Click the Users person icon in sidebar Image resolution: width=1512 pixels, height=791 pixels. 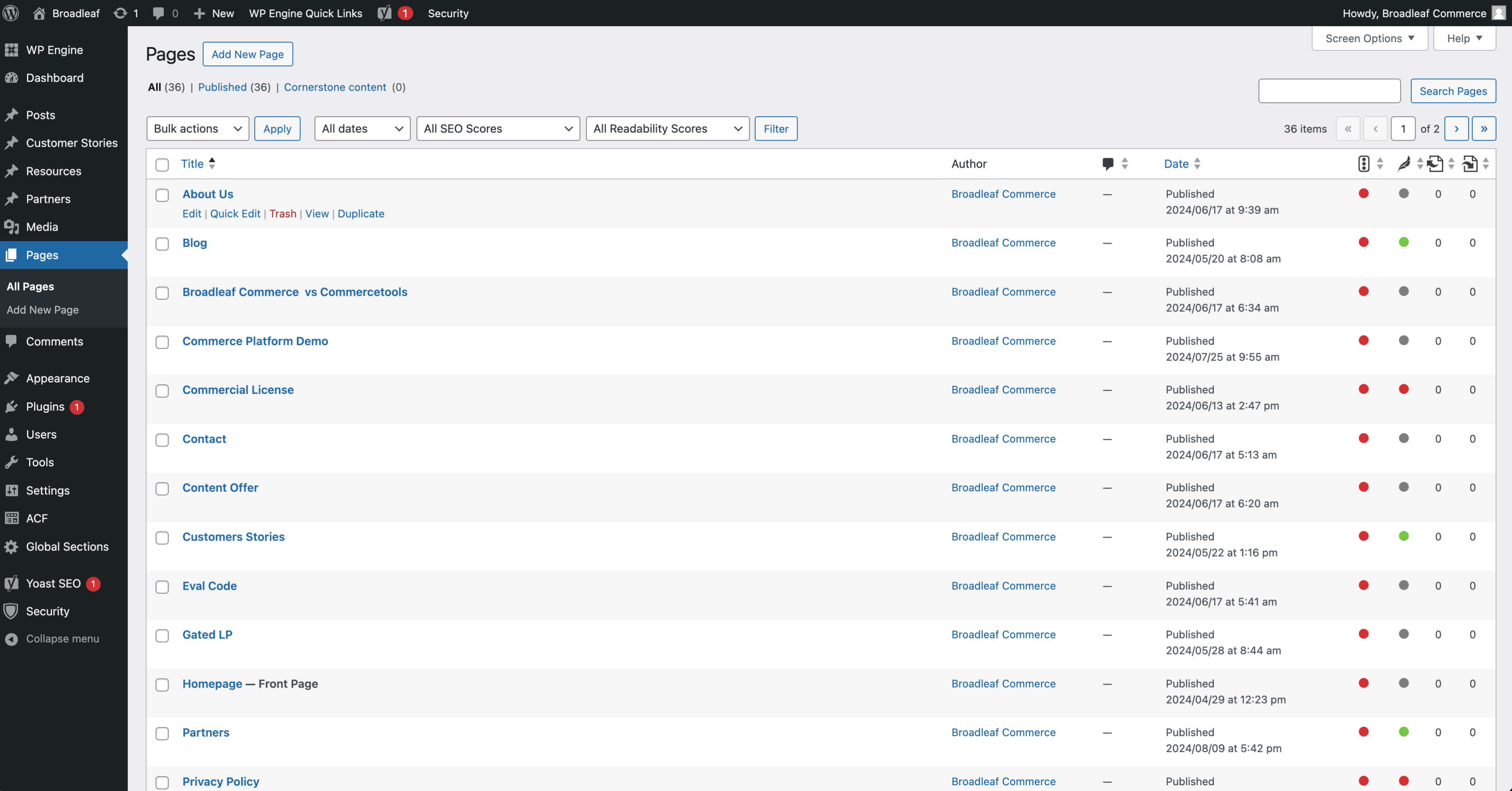coord(11,434)
